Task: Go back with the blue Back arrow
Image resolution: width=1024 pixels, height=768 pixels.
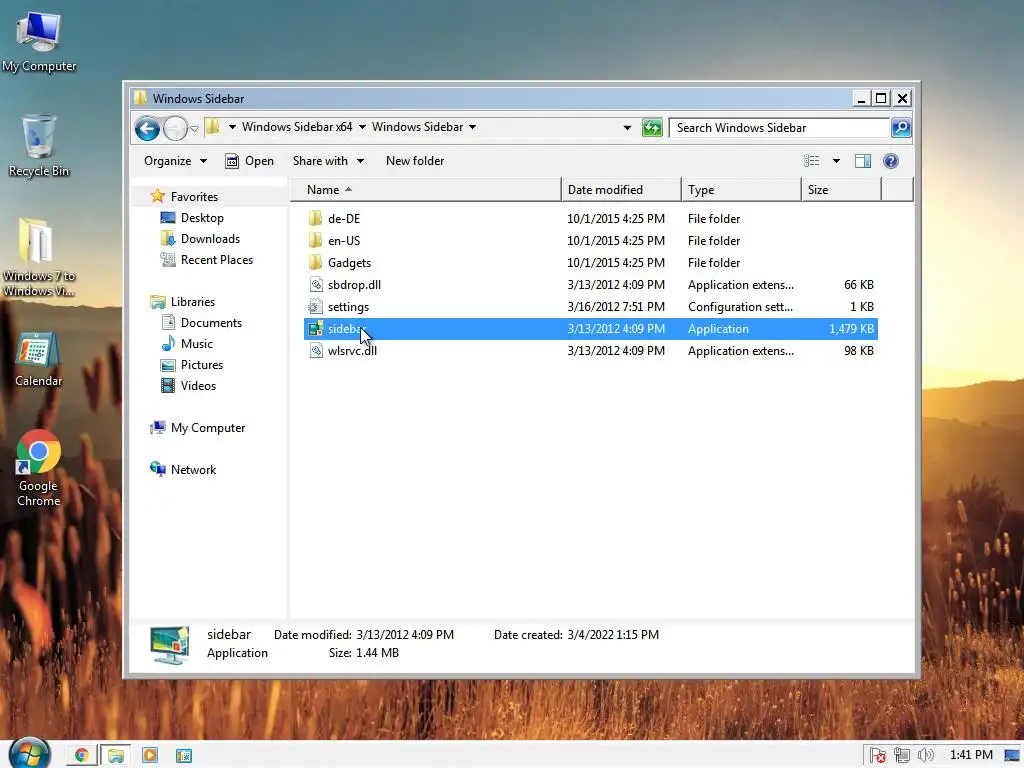Action: (148, 128)
